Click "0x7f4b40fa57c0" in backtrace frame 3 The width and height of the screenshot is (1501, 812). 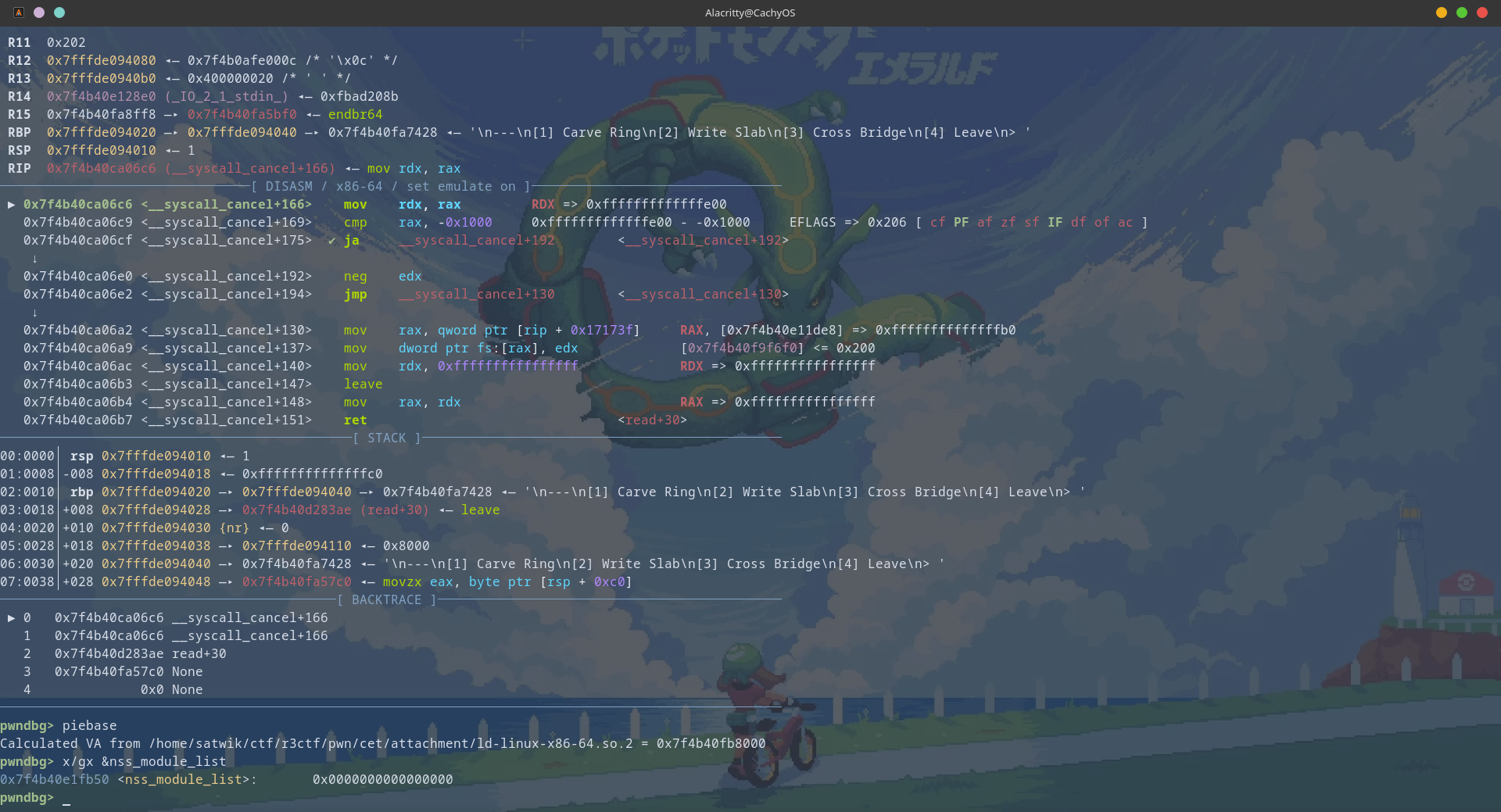[109, 671]
